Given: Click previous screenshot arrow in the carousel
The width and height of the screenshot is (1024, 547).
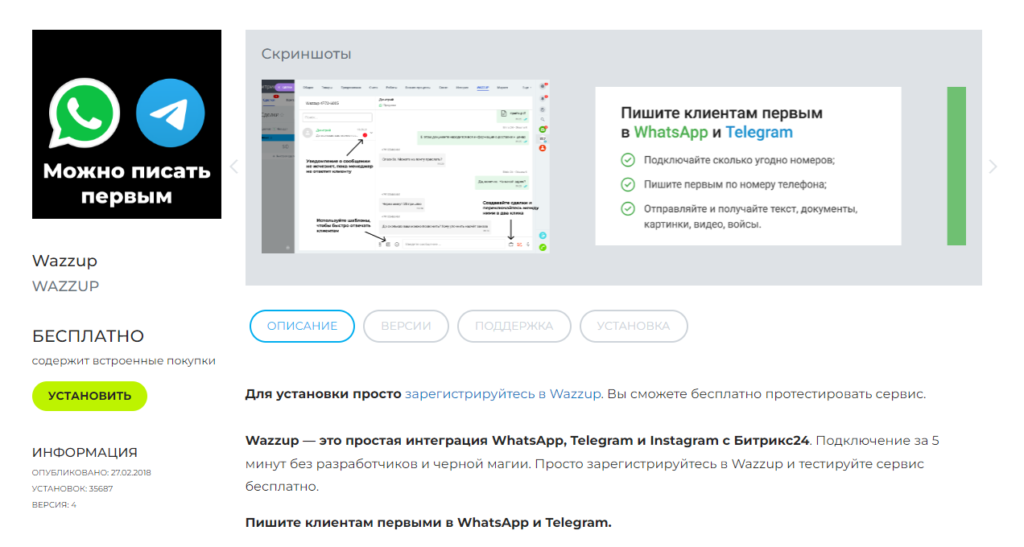Looking at the screenshot, I should tap(234, 167).
